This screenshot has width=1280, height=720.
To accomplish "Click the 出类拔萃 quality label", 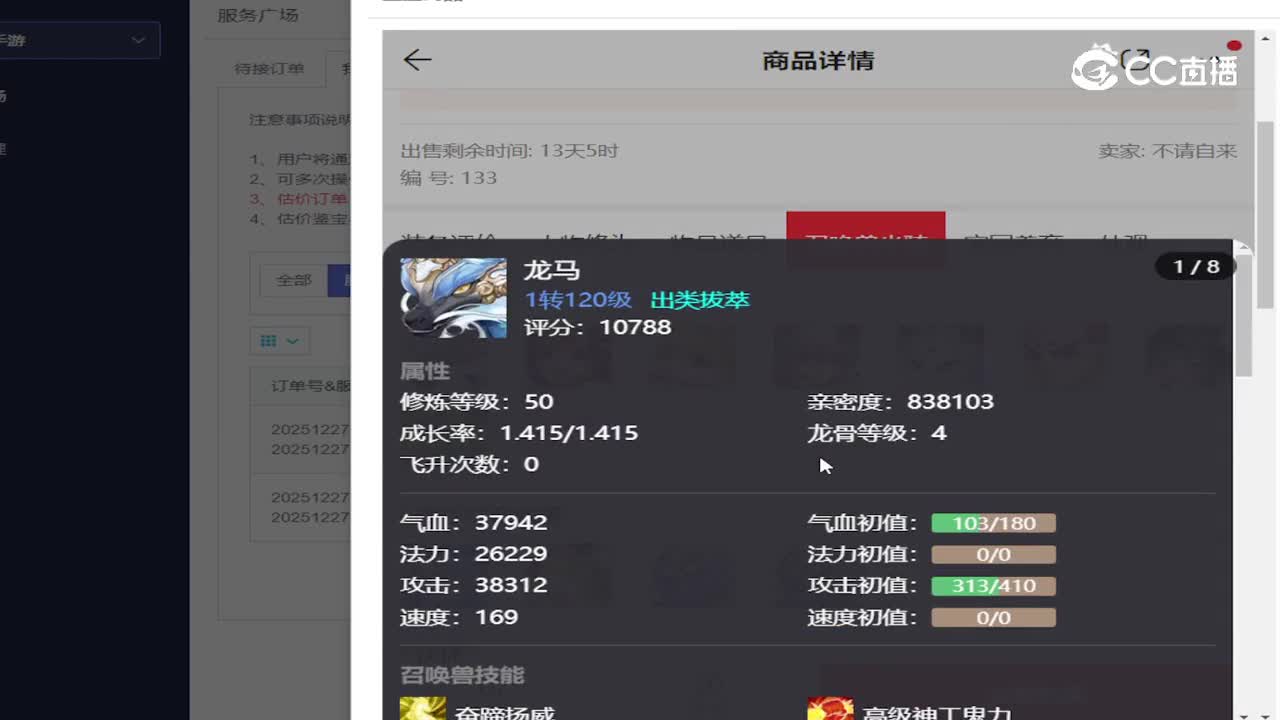I will click(x=700, y=300).
